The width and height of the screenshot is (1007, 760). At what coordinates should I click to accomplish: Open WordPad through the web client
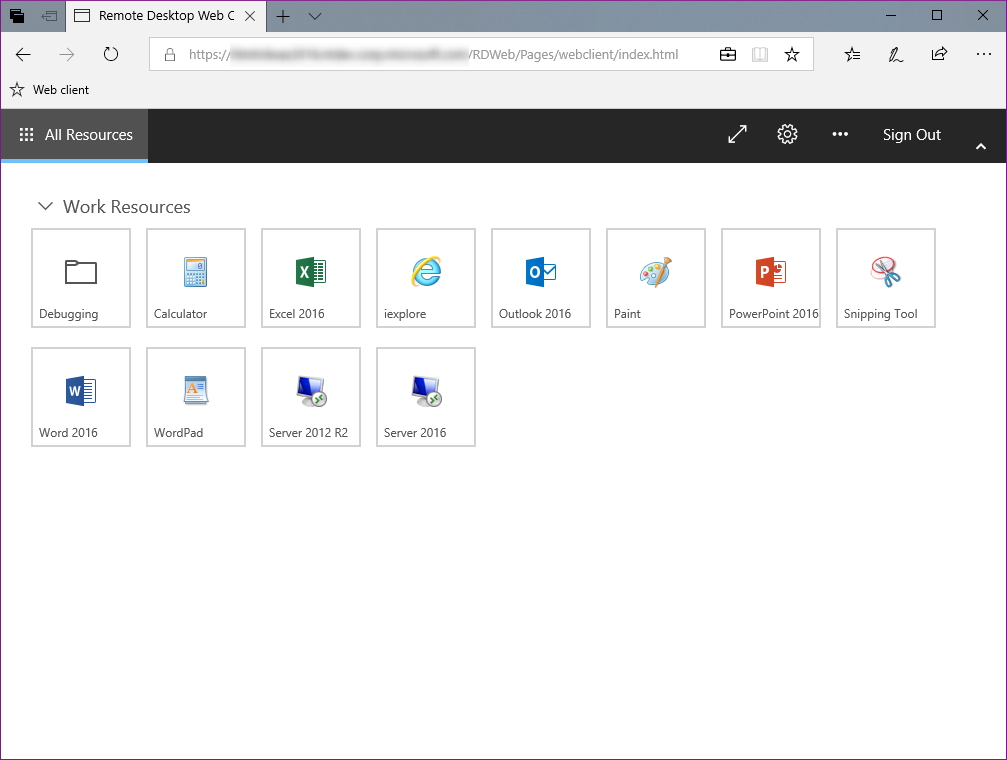click(x=195, y=396)
